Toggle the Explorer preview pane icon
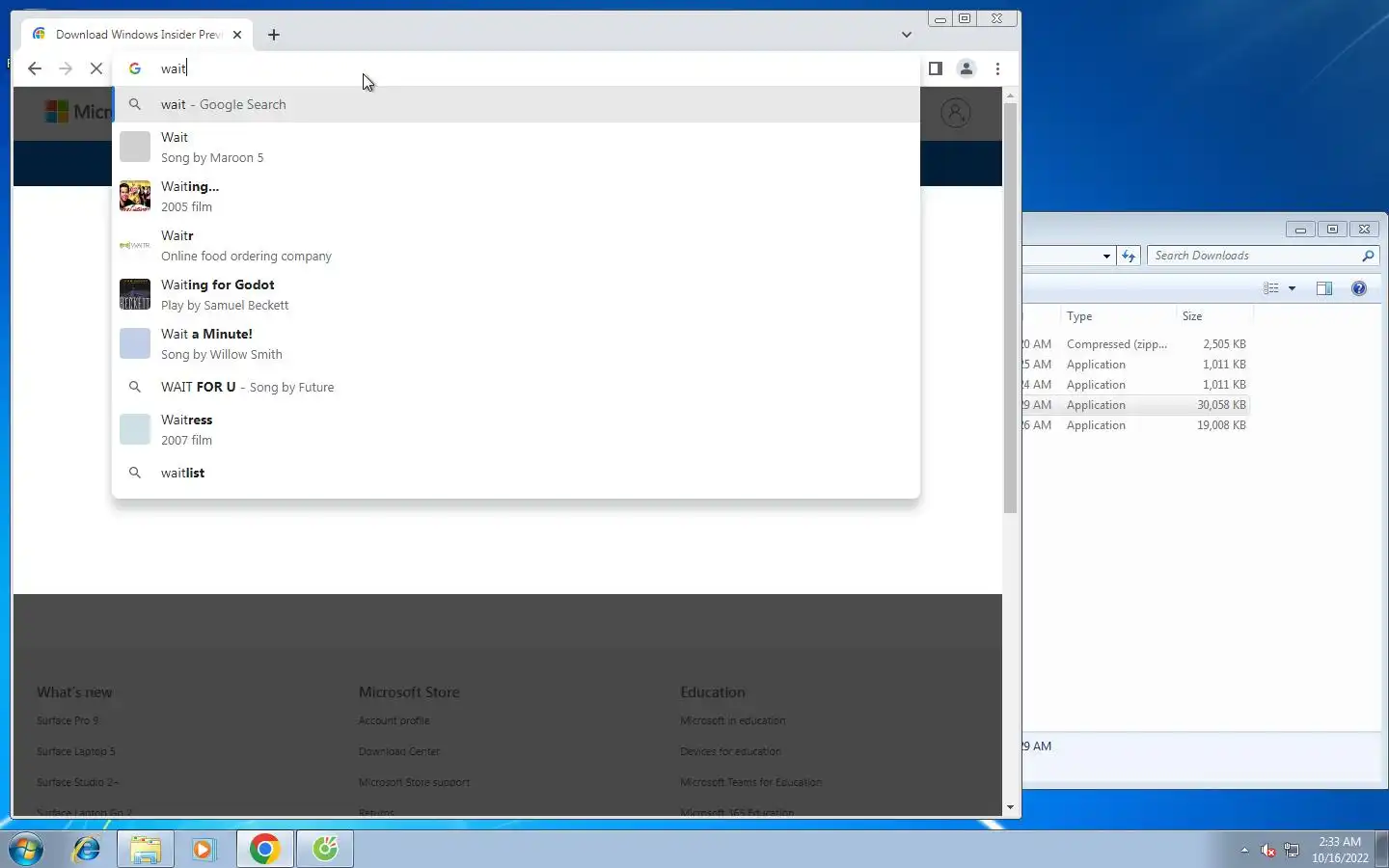This screenshot has height=868, width=1389. pyautogui.click(x=1324, y=288)
